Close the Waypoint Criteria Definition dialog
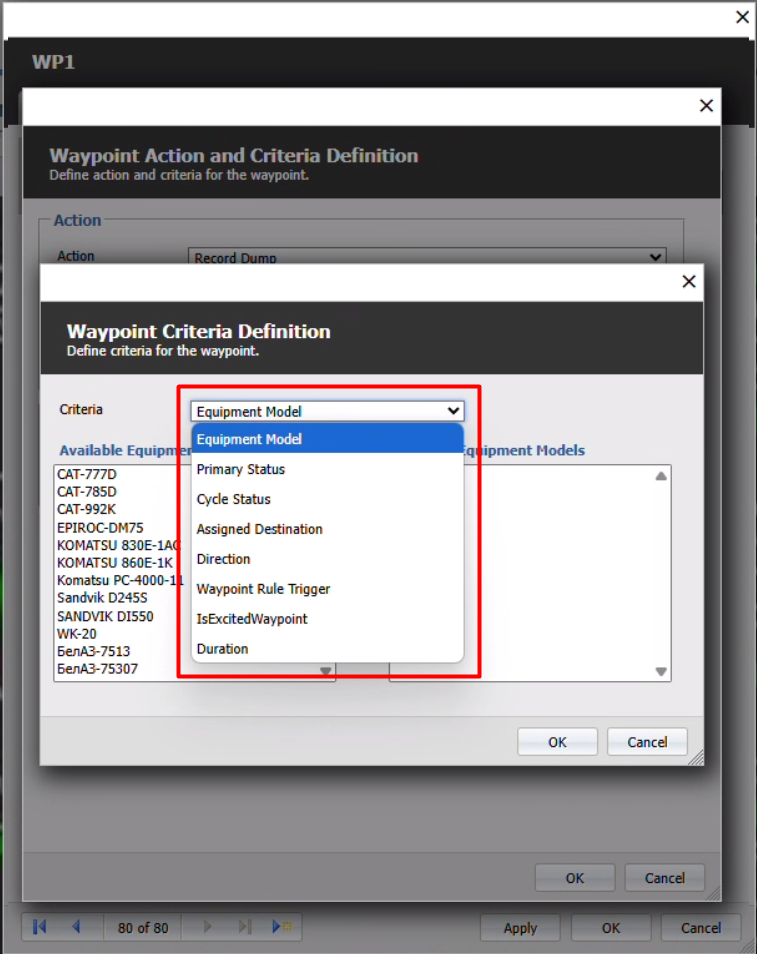 [x=688, y=282]
